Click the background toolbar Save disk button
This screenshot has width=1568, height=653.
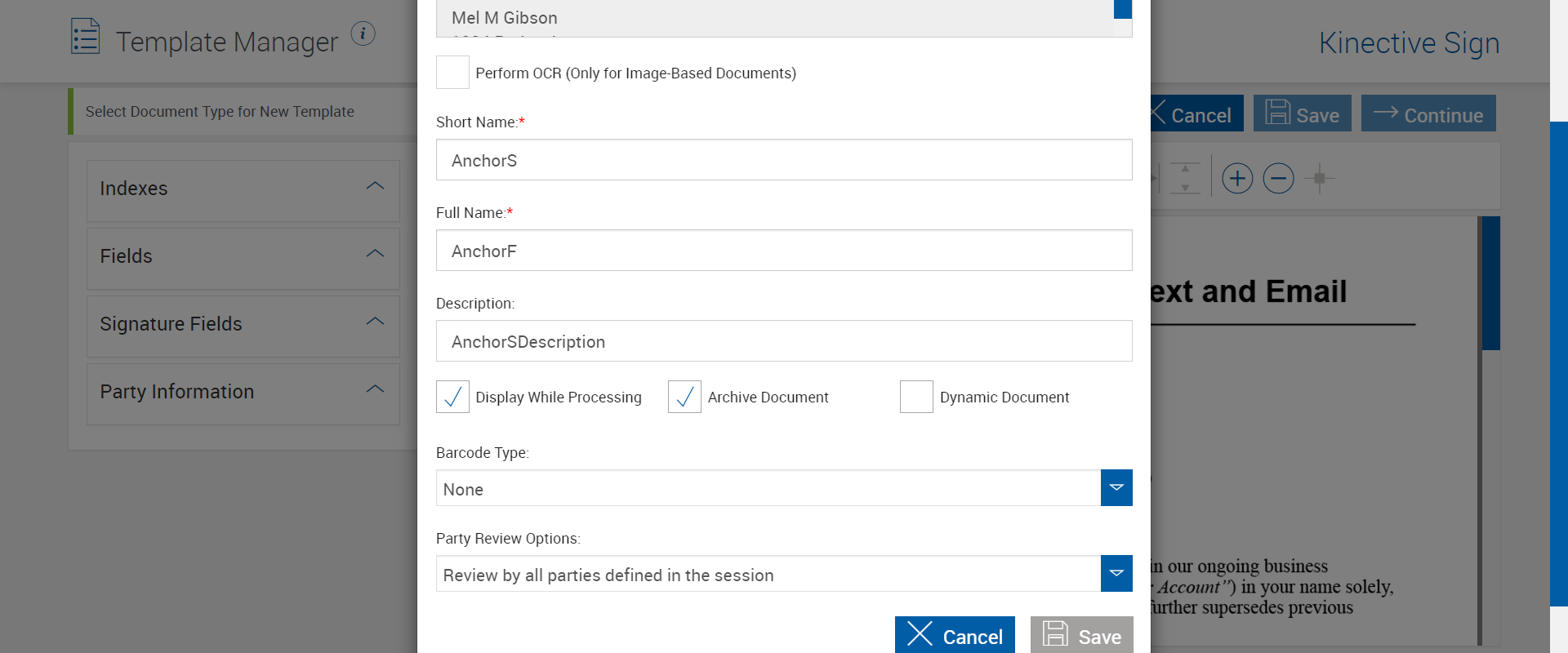coord(1302,114)
